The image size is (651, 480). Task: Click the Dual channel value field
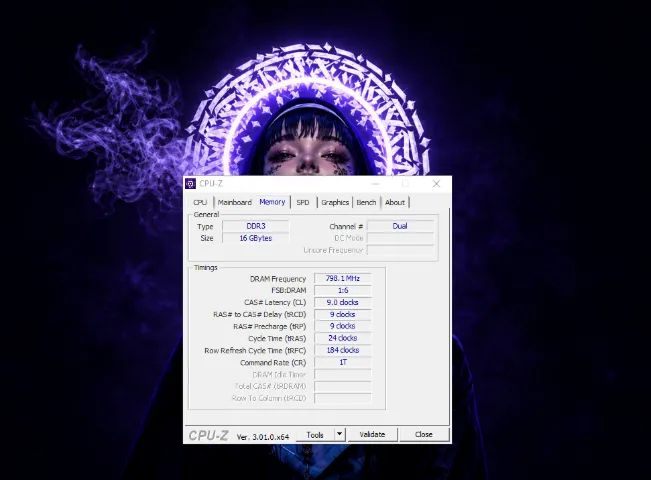coord(400,226)
